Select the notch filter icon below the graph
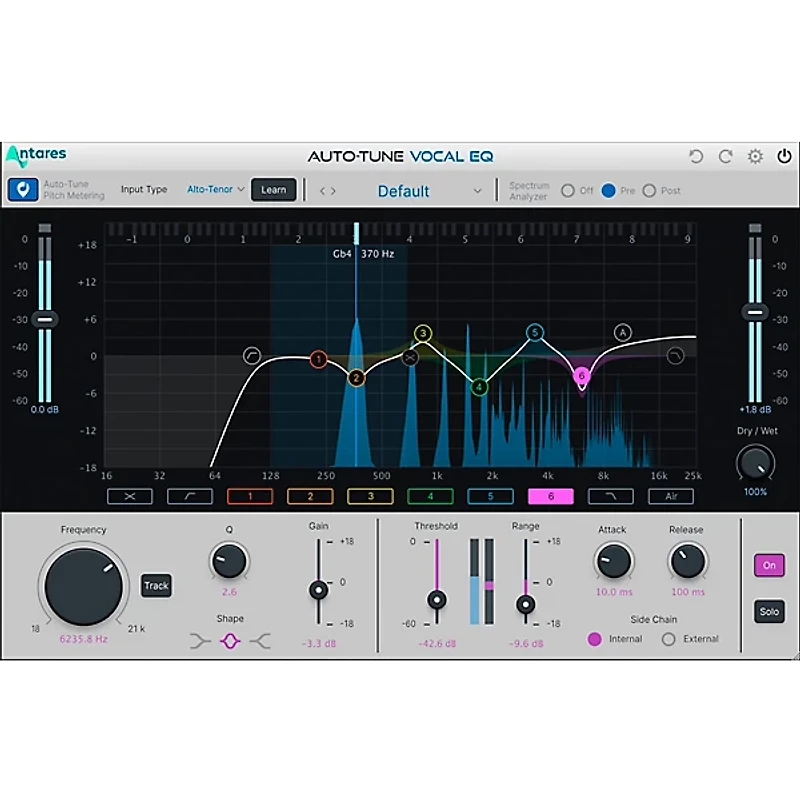This screenshot has width=800, height=800. pos(132,496)
